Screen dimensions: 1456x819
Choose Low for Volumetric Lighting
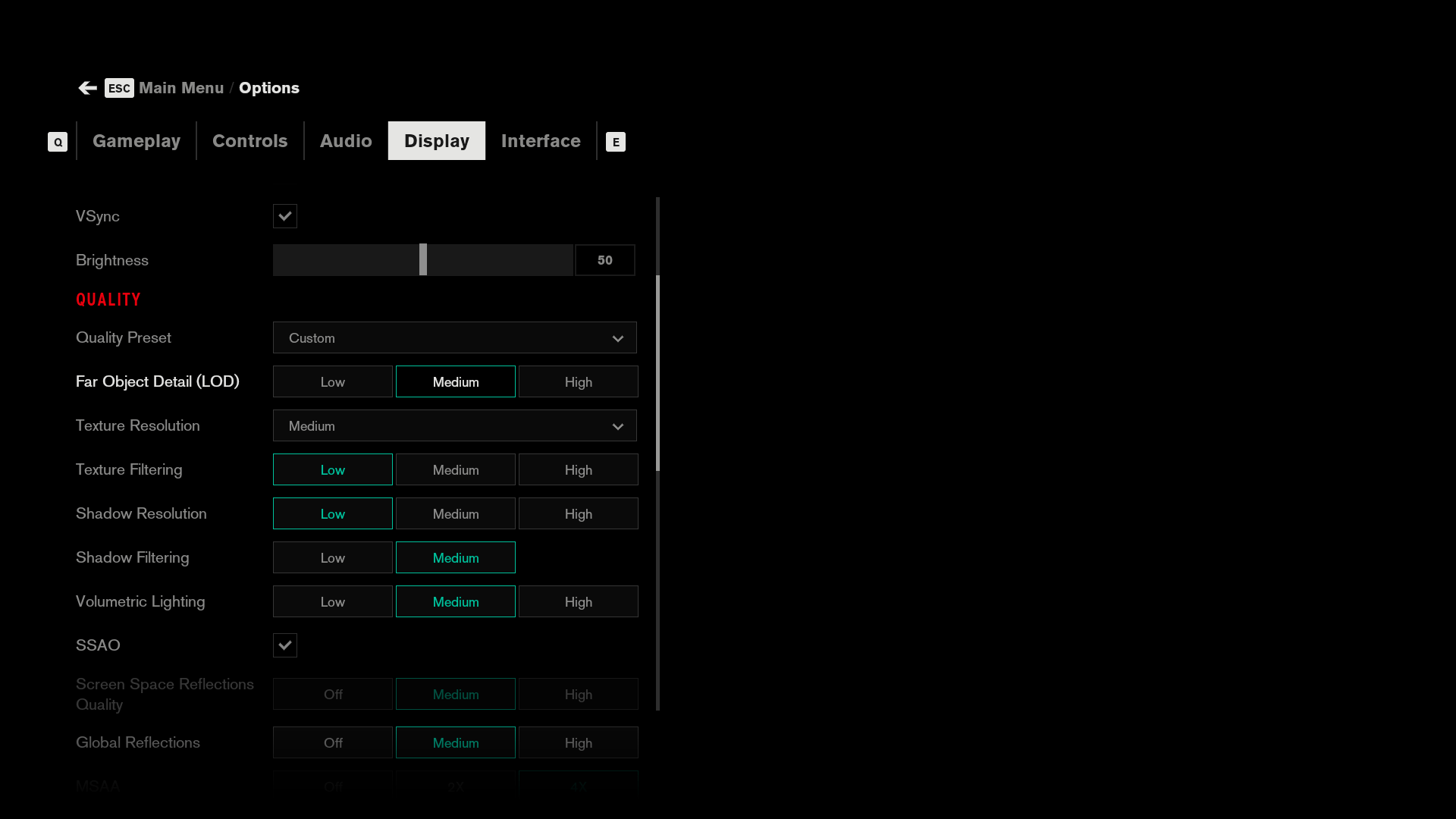pos(332,602)
